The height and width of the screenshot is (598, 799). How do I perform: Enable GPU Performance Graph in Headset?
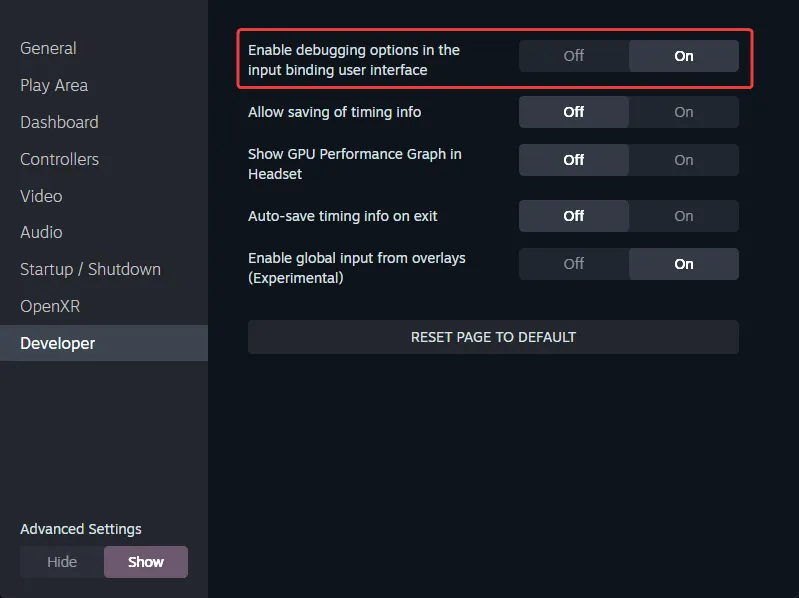tap(684, 160)
